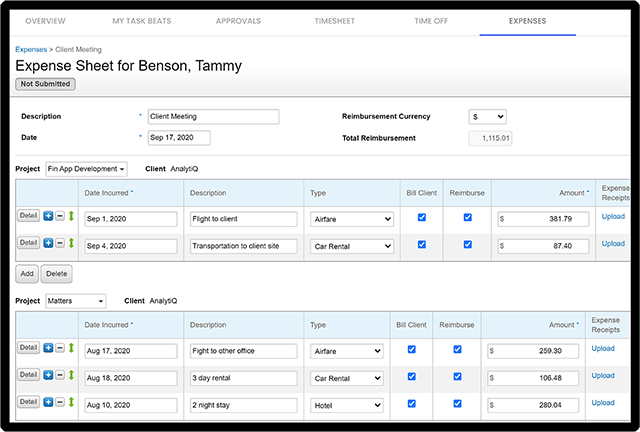Open the Matters project dropdown
Image resolution: width=640 pixels, height=432 pixels.
[76, 301]
